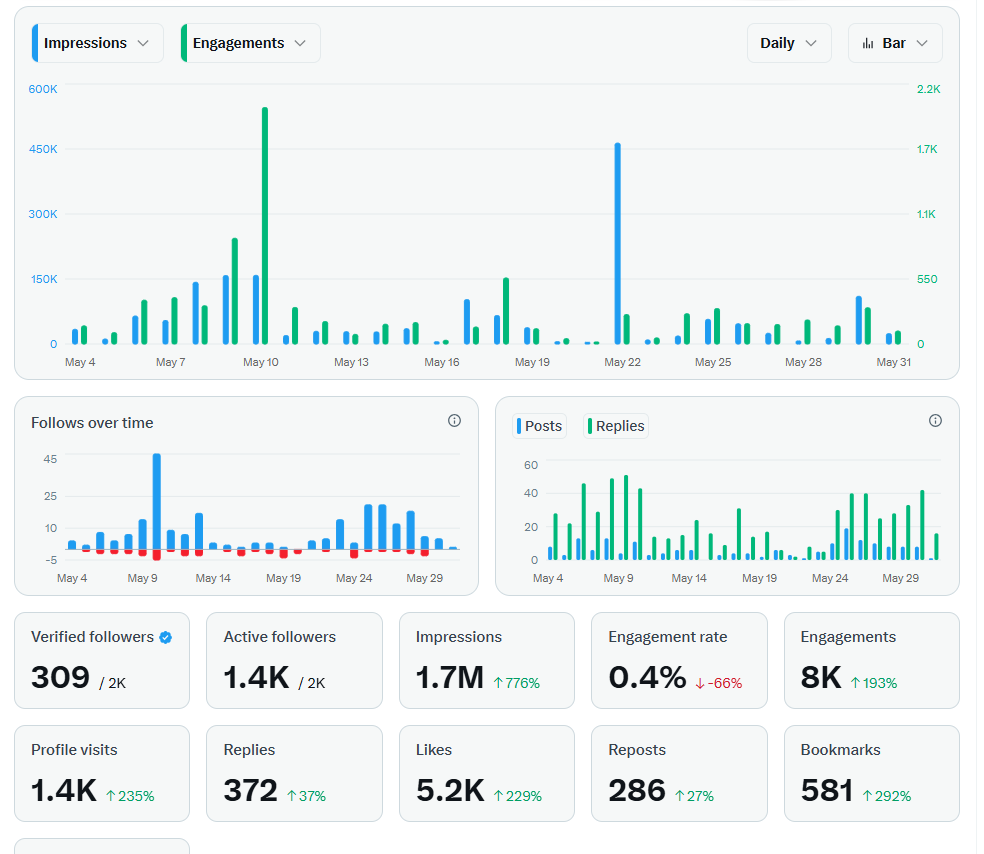Toggle the Posts series legend
Image resolution: width=984 pixels, height=854 pixels.
pos(539,426)
